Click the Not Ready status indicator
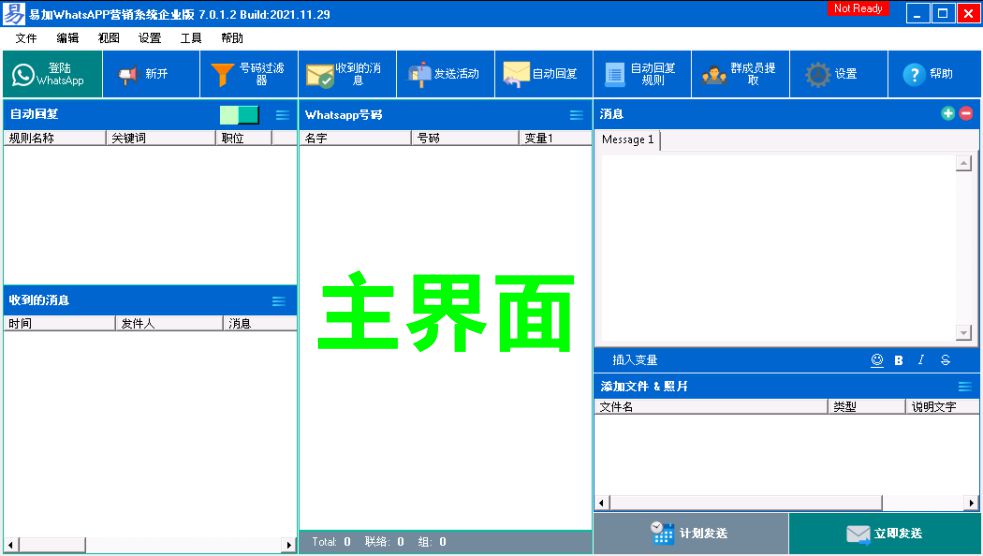Image resolution: width=983 pixels, height=556 pixels. [858, 8]
